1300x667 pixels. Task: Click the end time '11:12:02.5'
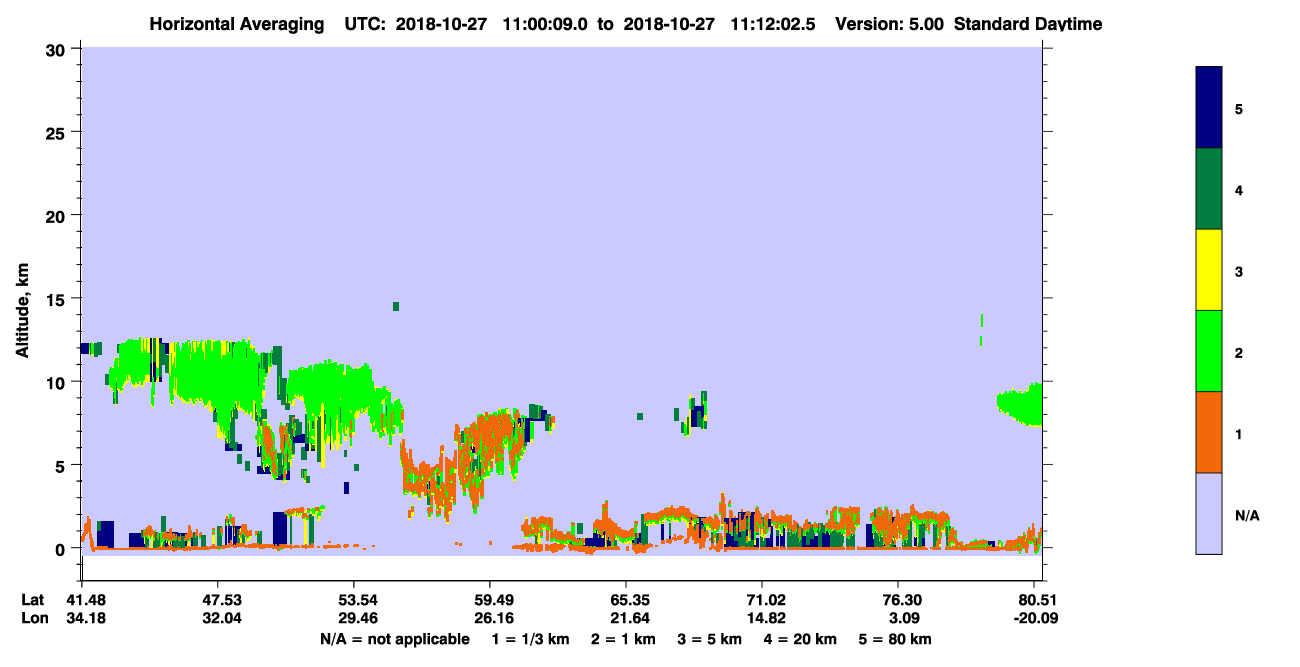pos(775,23)
